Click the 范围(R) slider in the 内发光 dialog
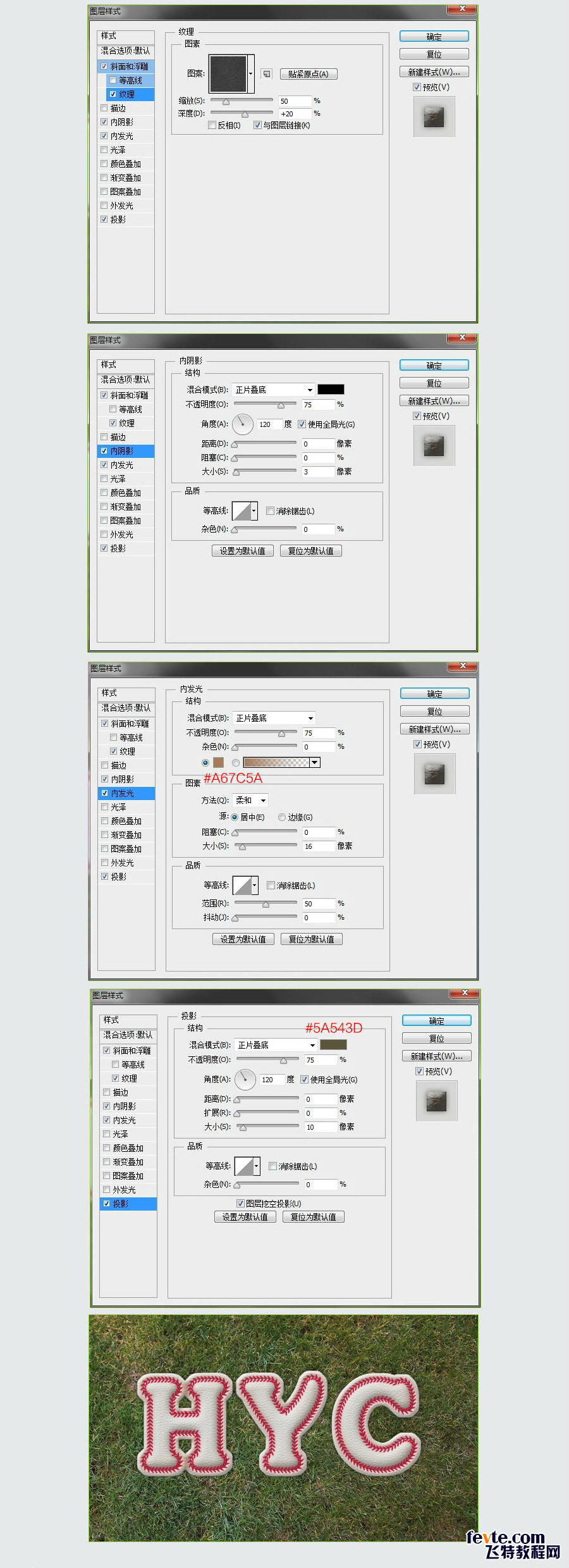Image resolution: width=569 pixels, height=1568 pixels. point(266,904)
